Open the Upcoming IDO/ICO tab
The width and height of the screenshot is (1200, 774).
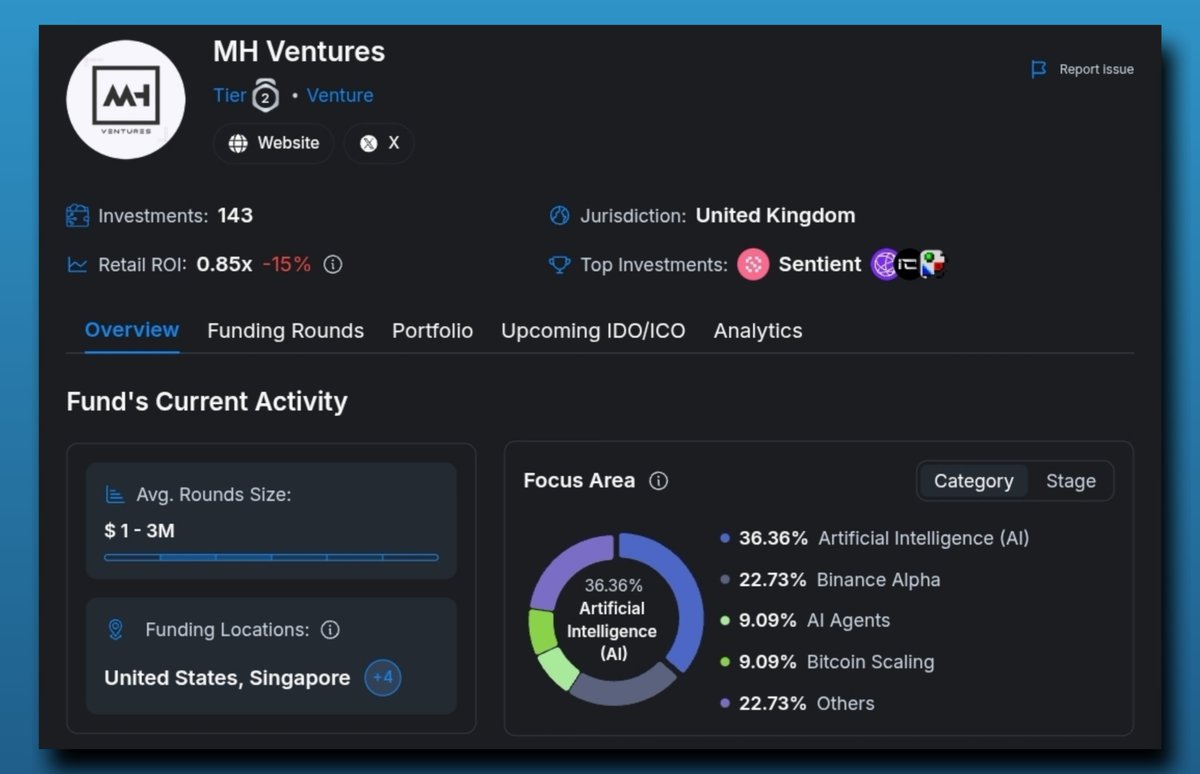(x=593, y=331)
